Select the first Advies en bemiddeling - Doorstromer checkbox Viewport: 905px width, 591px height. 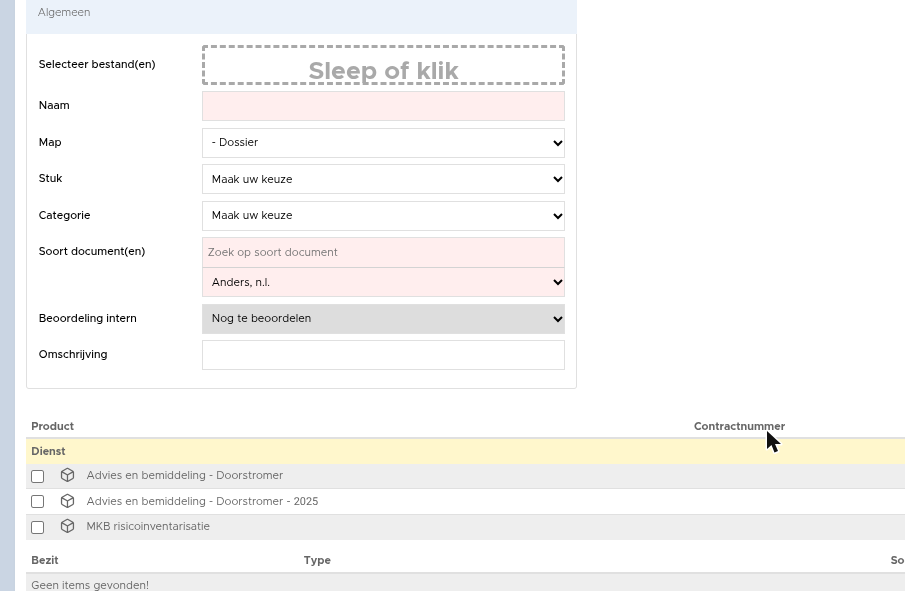tap(38, 476)
